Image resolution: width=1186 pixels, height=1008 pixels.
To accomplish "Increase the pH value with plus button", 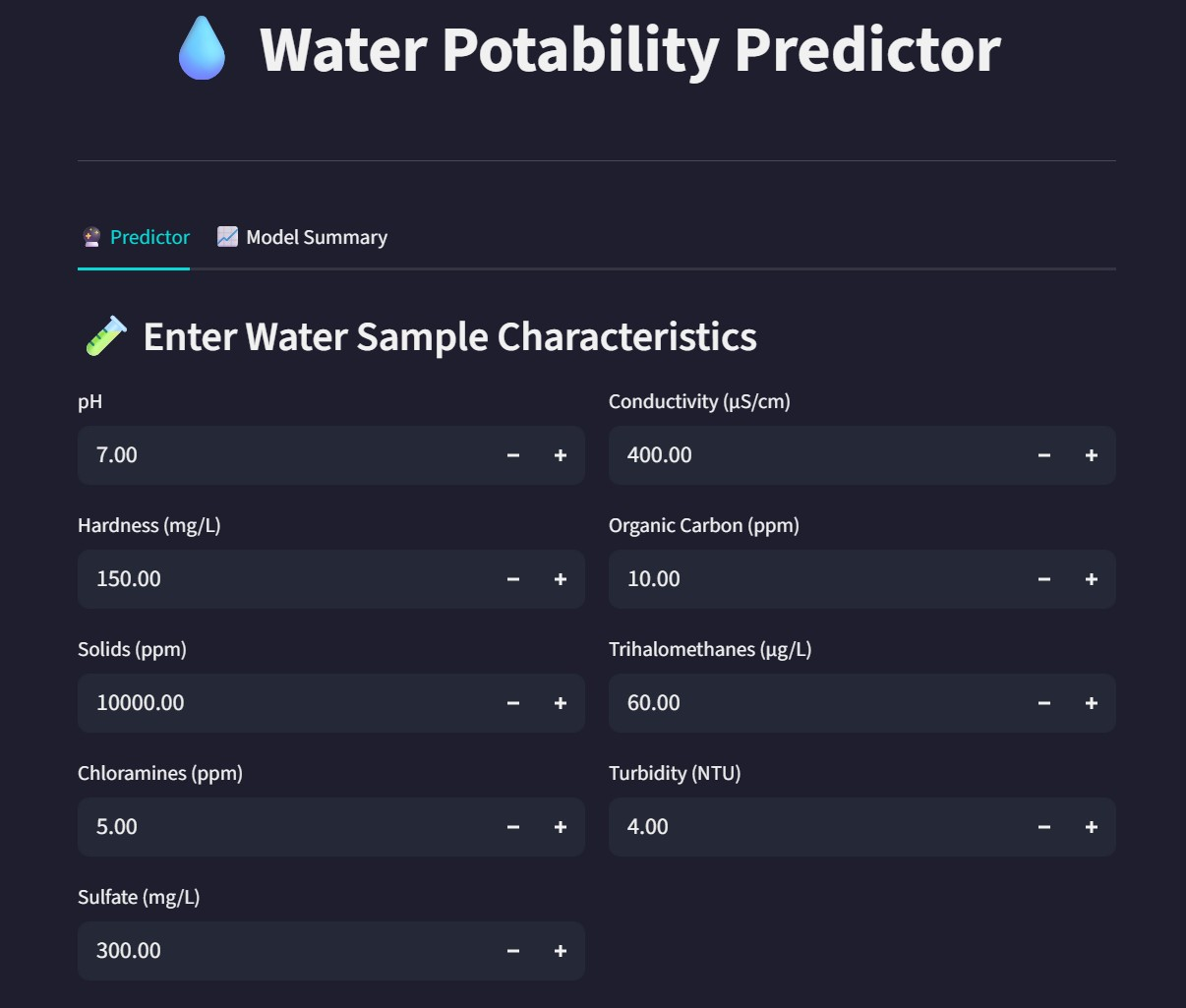I will point(561,455).
